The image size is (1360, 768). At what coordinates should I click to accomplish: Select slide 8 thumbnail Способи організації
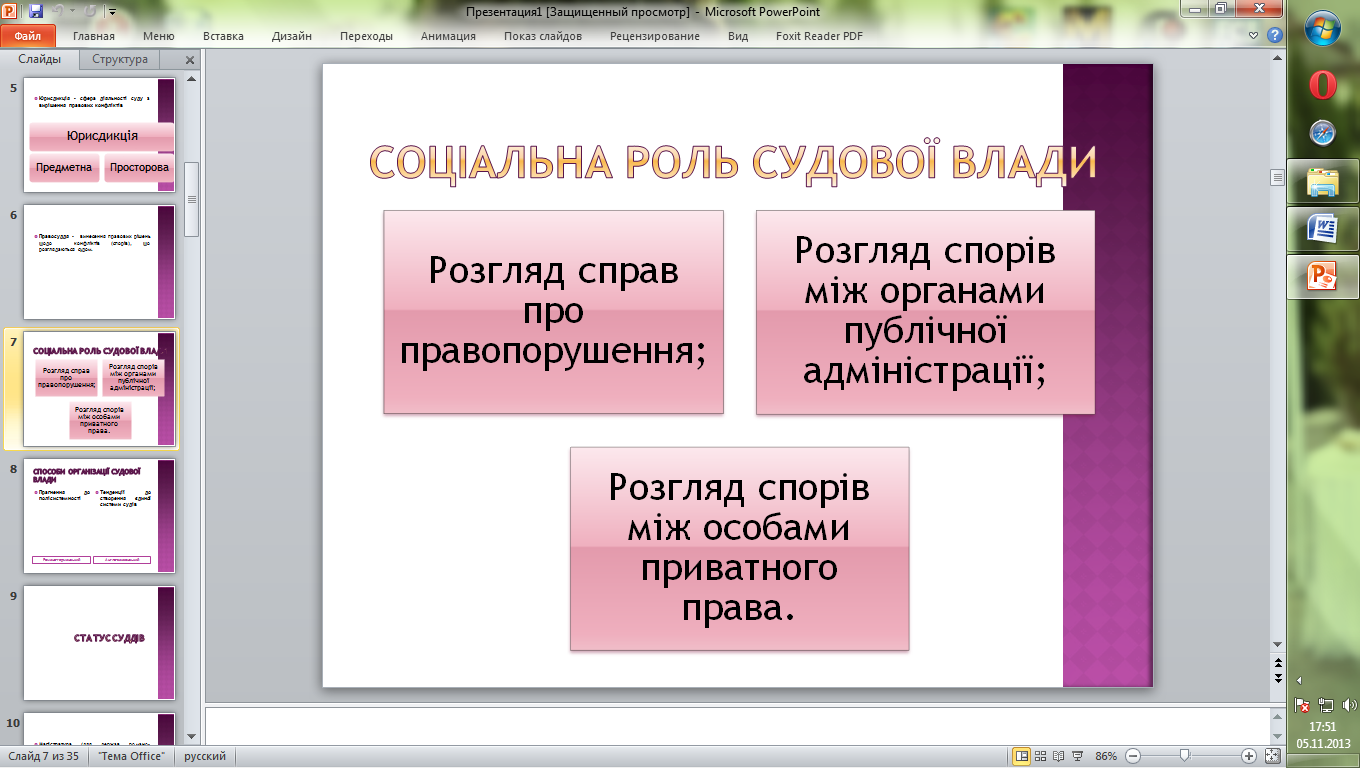[99, 516]
